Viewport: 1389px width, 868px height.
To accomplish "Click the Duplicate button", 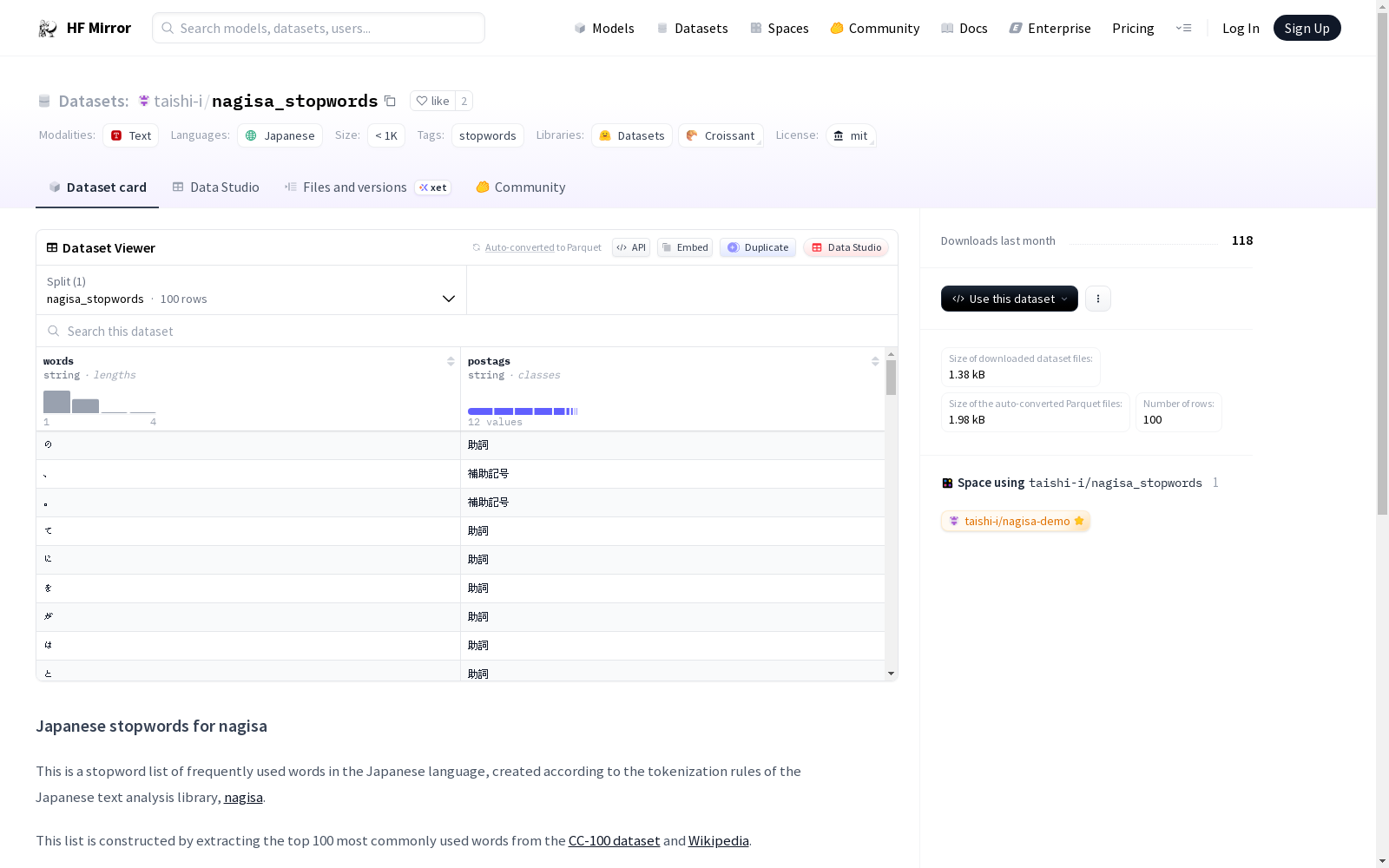I will click(758, 247).
